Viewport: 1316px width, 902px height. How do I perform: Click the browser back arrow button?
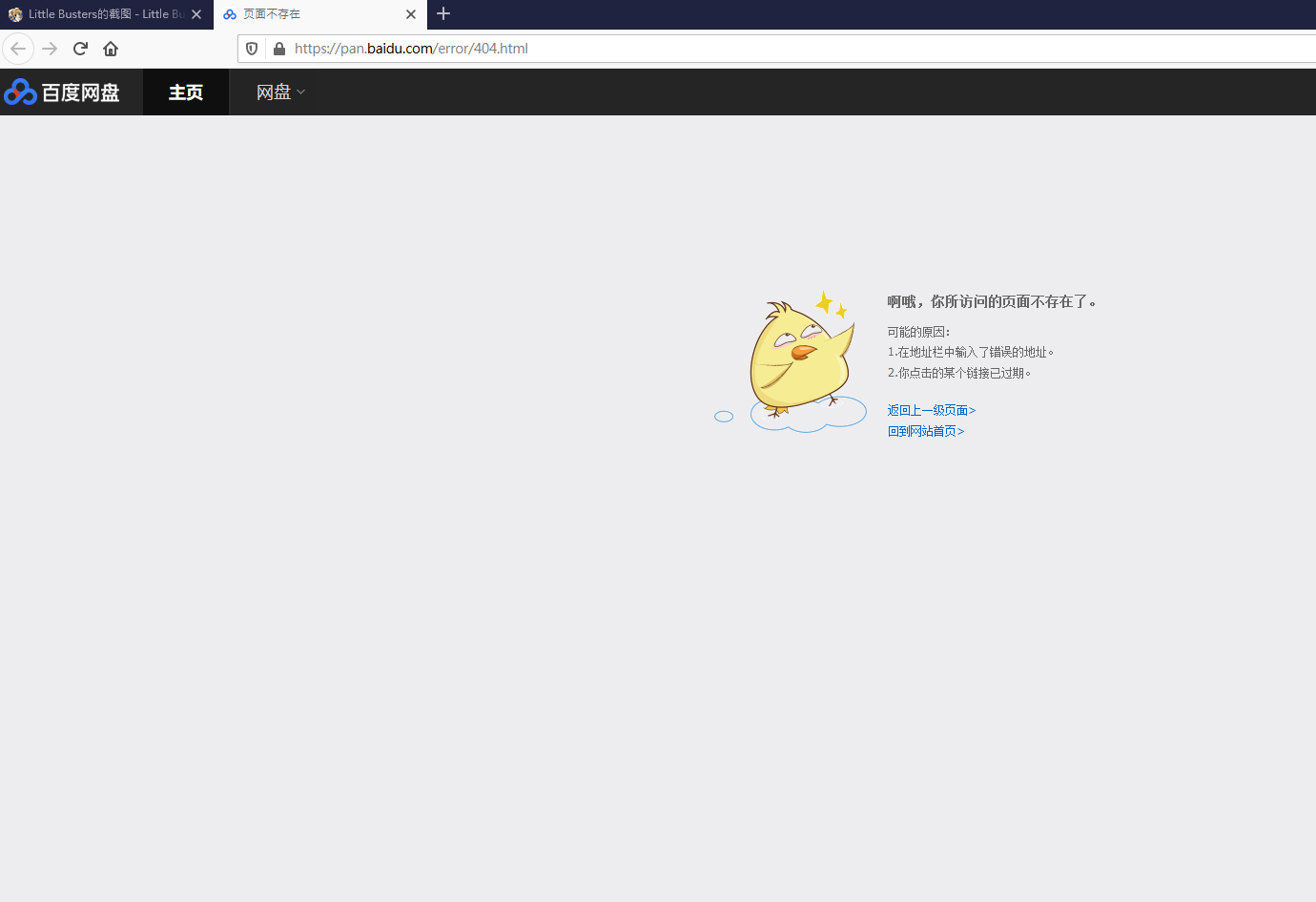coord(18,49)
